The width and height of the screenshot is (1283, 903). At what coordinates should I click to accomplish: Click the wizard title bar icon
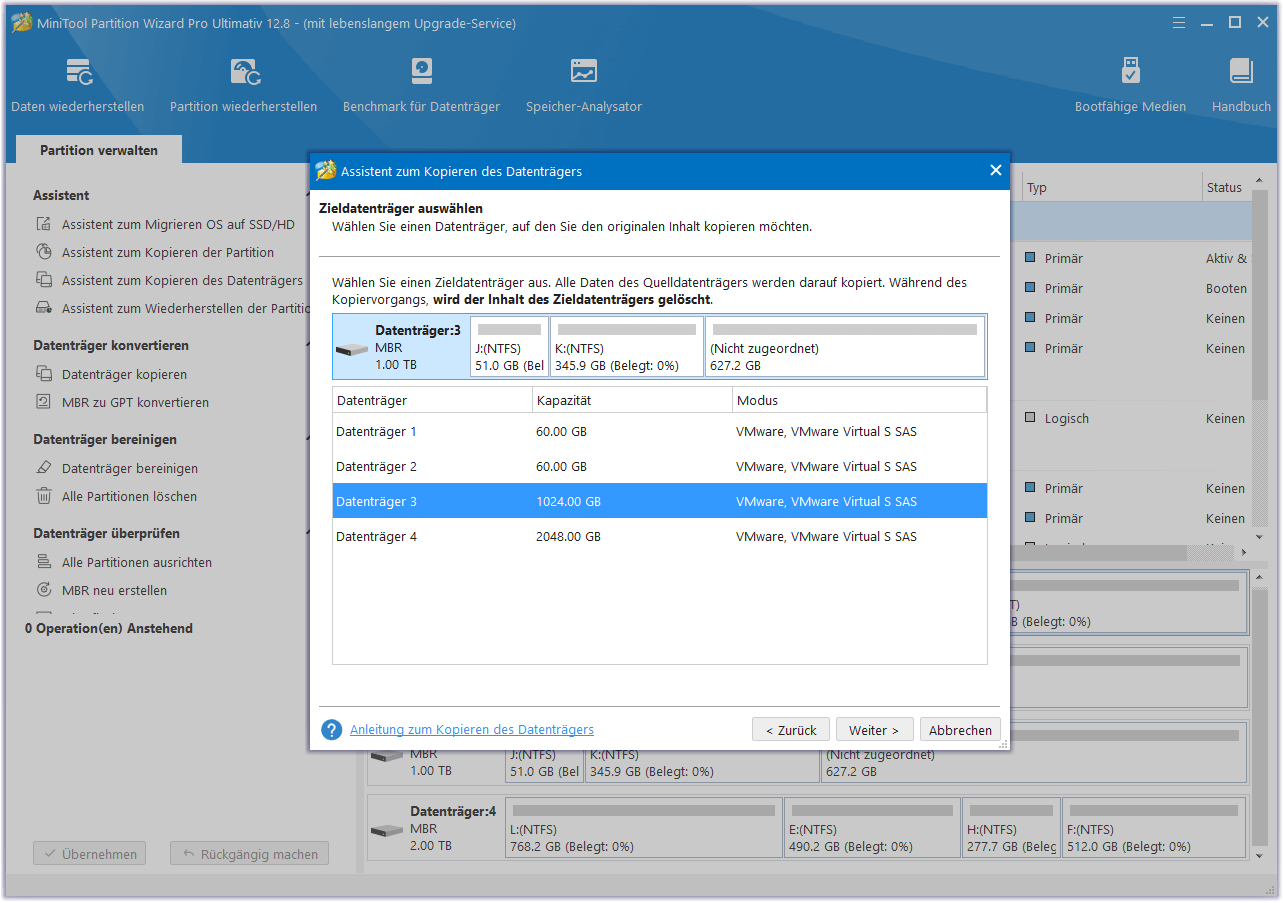pyautogui.click(x=326, y=170)
